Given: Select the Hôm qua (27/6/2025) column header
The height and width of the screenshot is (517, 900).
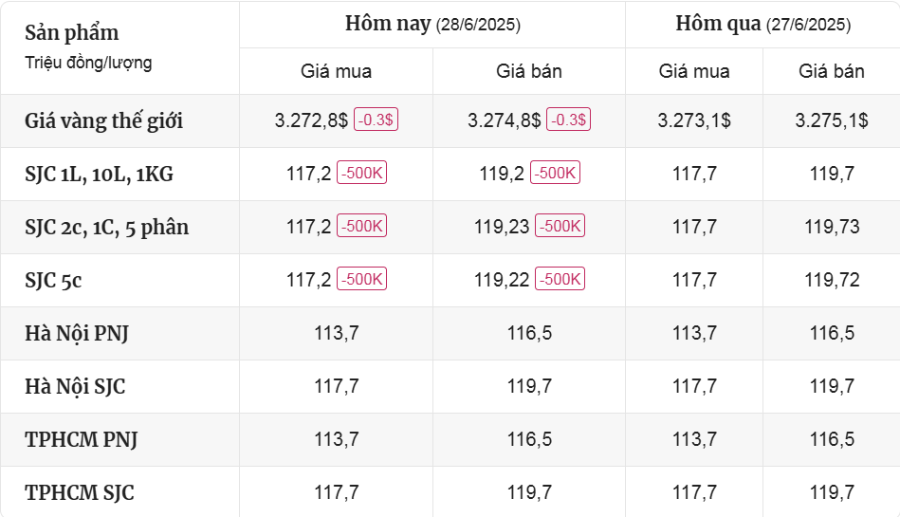Looking at the screenshot, I should coord(762,24).
